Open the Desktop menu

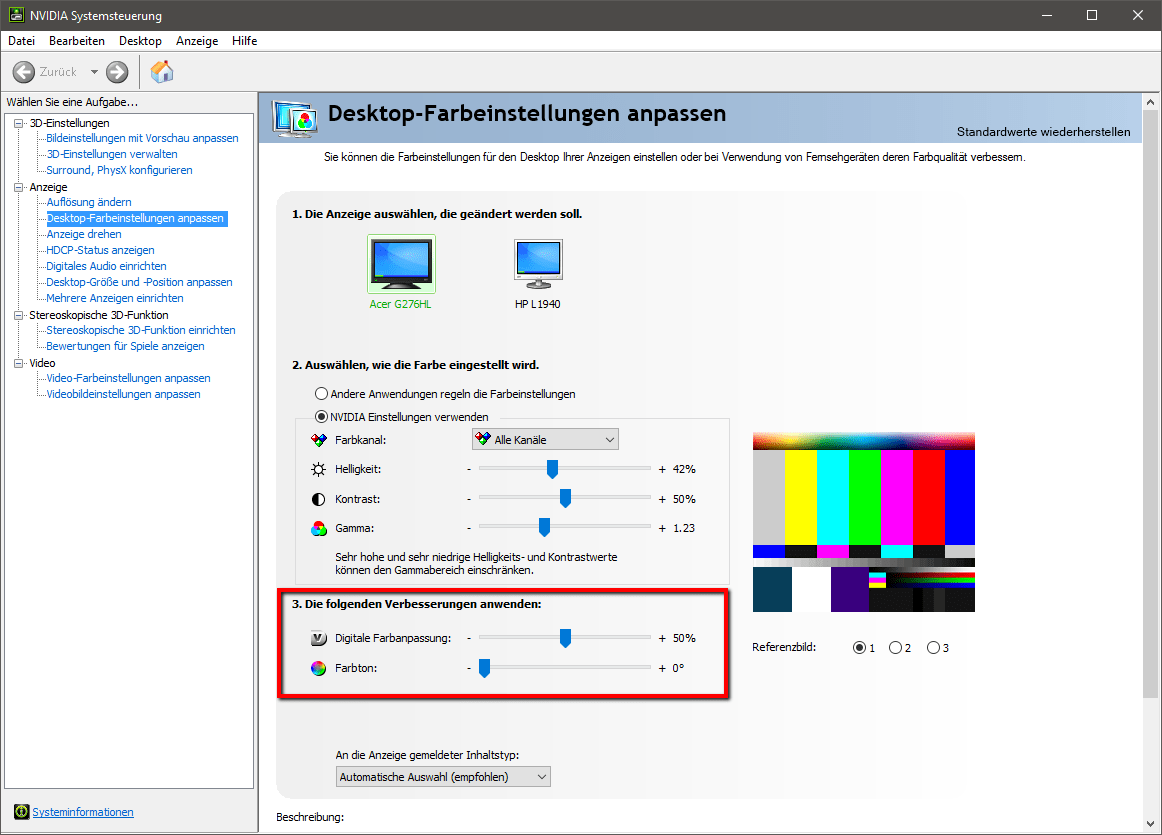(140, 41)
